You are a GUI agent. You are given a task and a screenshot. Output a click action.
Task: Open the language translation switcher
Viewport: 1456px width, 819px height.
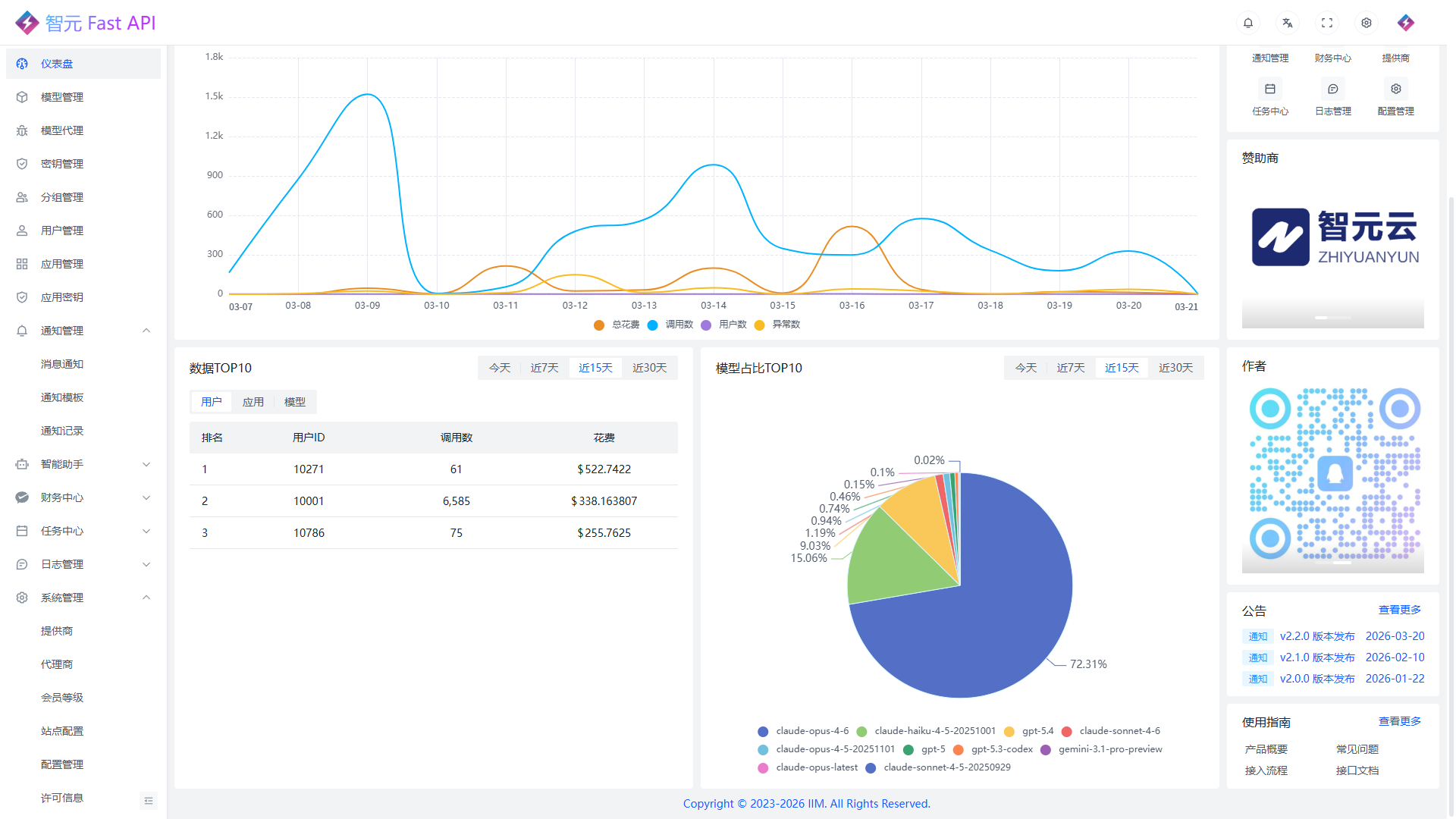[x=1288, y=23]
